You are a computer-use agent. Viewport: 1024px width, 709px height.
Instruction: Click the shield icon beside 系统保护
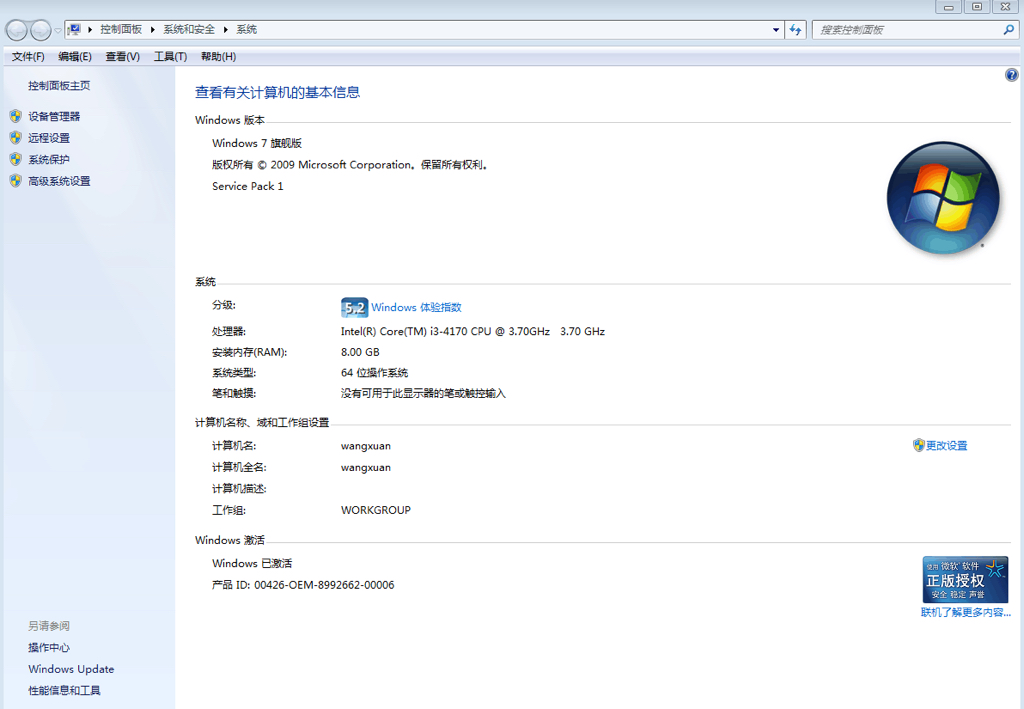coord(16,159)
